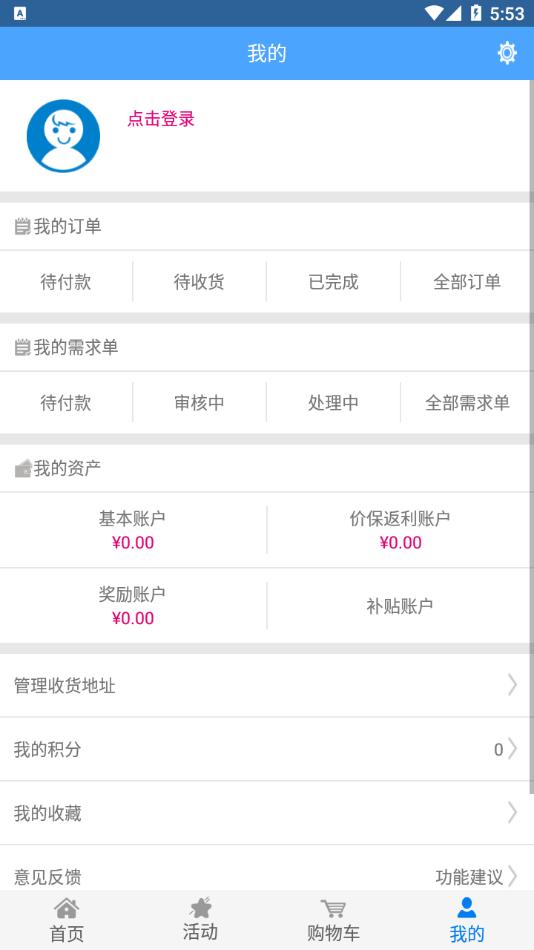The image size is (534, 950).
Task: Open the 基本账户 balance
Action: (x=133, y=530)
